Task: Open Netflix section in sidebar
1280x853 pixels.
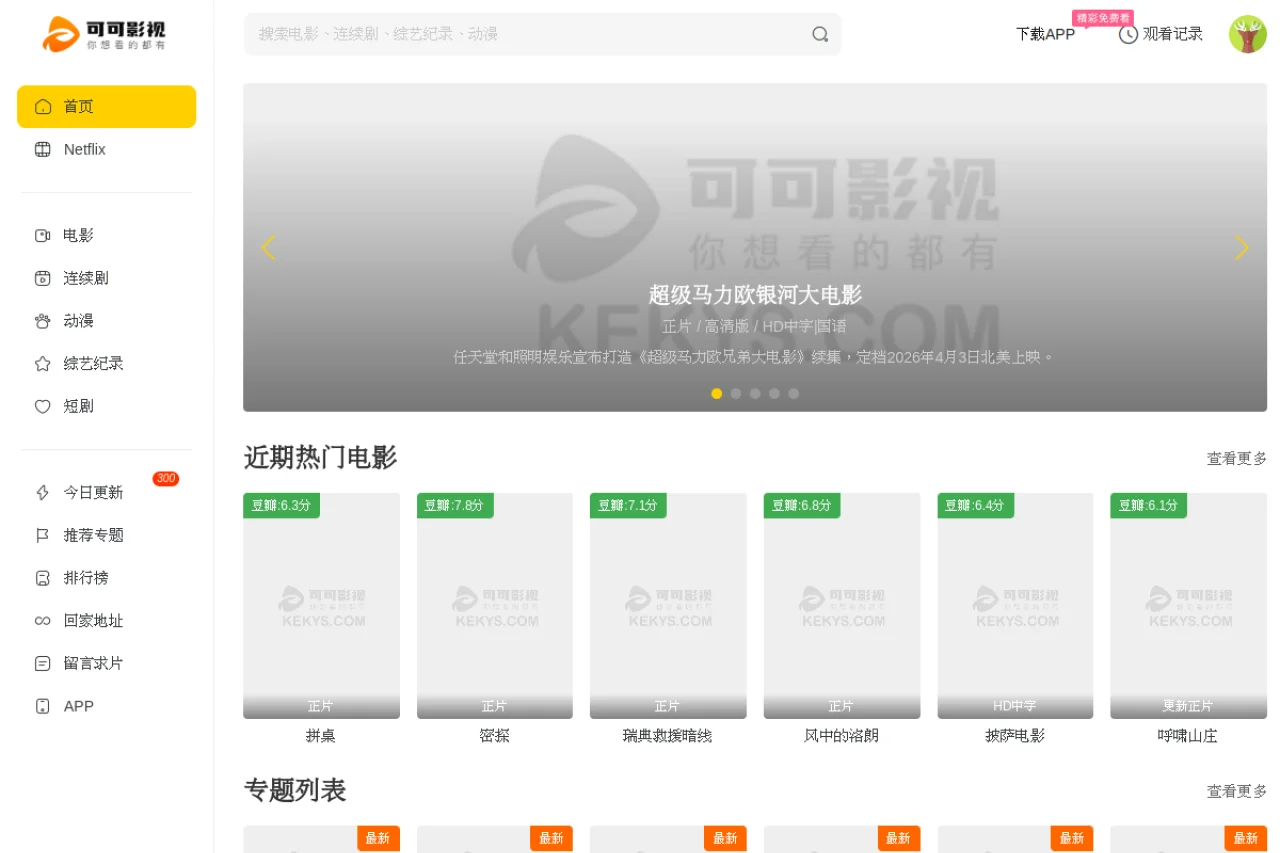Action: [x=106, y=150]
